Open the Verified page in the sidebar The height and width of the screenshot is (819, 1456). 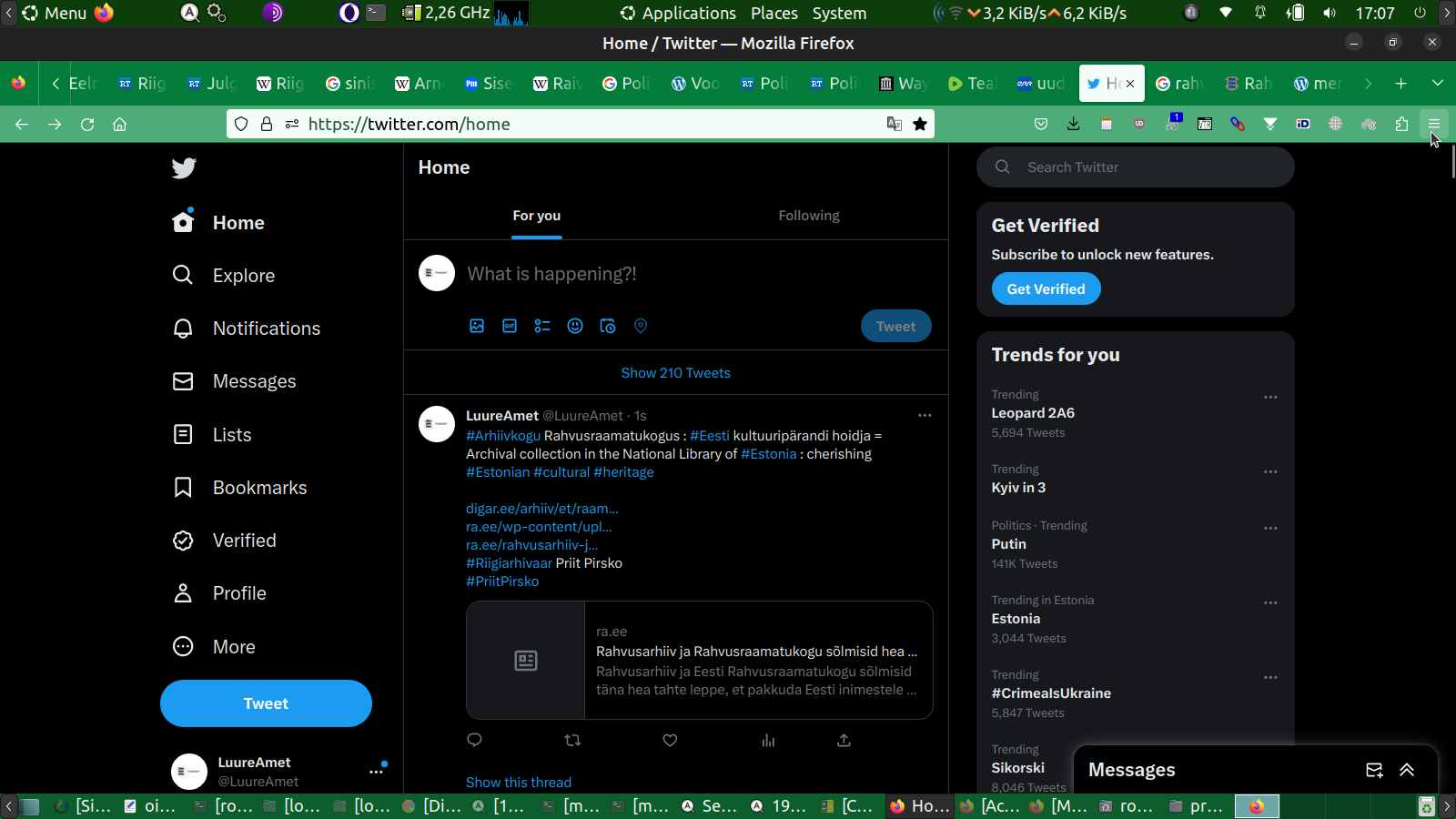(225, 541)
